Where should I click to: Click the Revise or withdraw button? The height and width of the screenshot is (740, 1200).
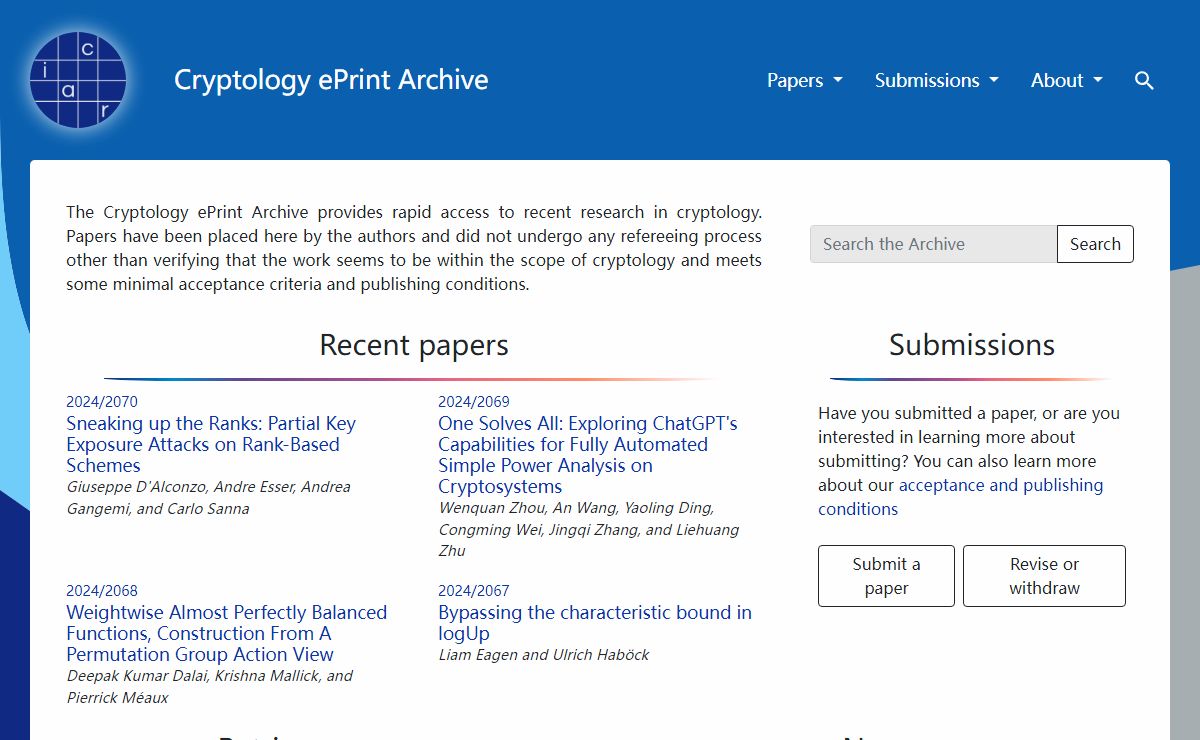[1044, 576]
